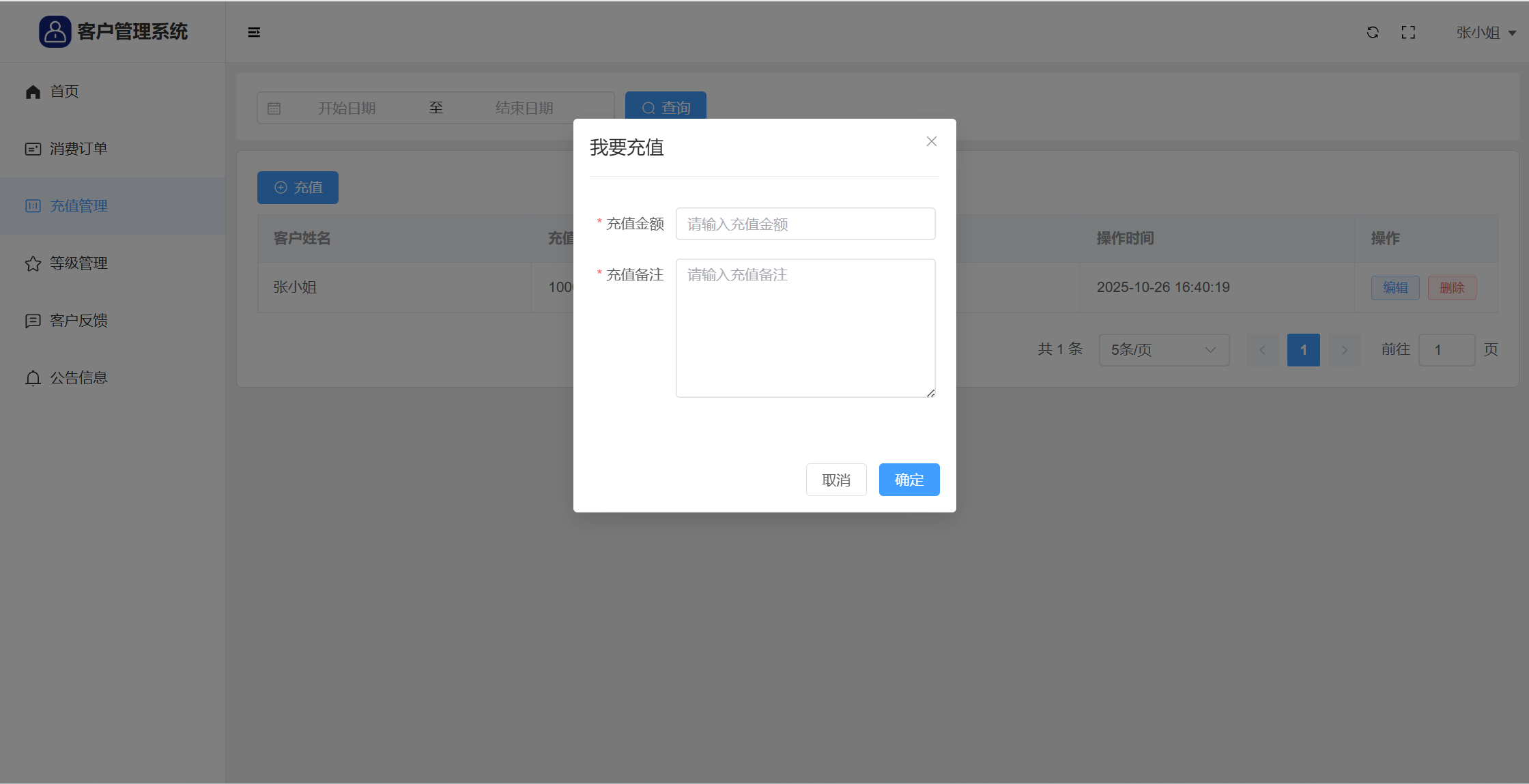Viewport: 1529px width, 784px height.
Task: Click 删除 button for 张小姐 row
Action: [x=1451, y=288]
